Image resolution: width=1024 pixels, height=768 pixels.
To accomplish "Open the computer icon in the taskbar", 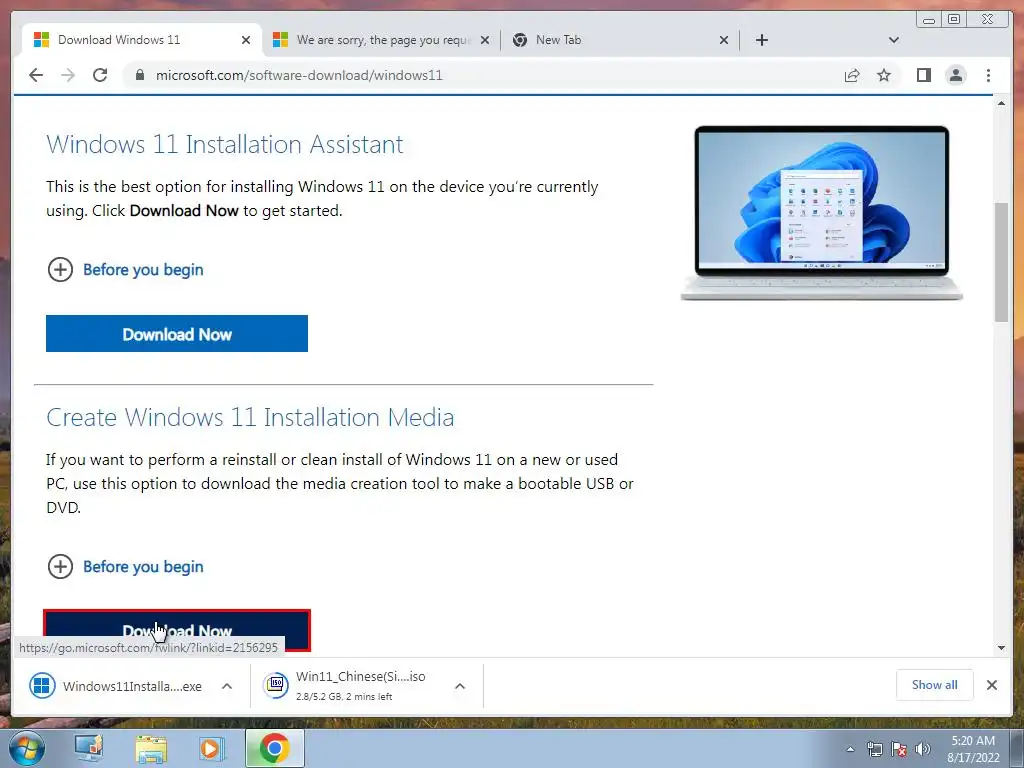I will [89, 748].
